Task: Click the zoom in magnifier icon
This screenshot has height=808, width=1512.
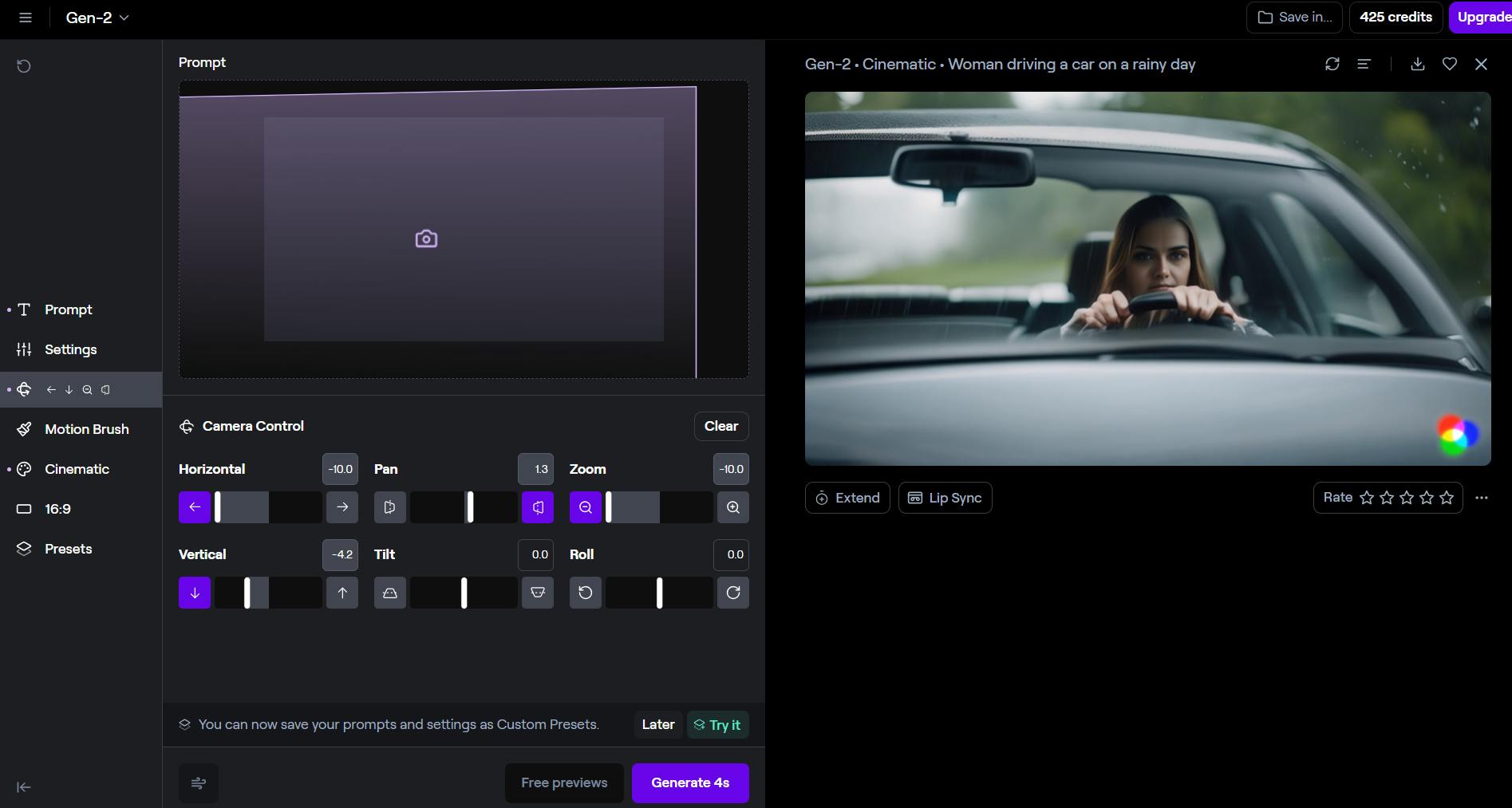Action: 732,507
